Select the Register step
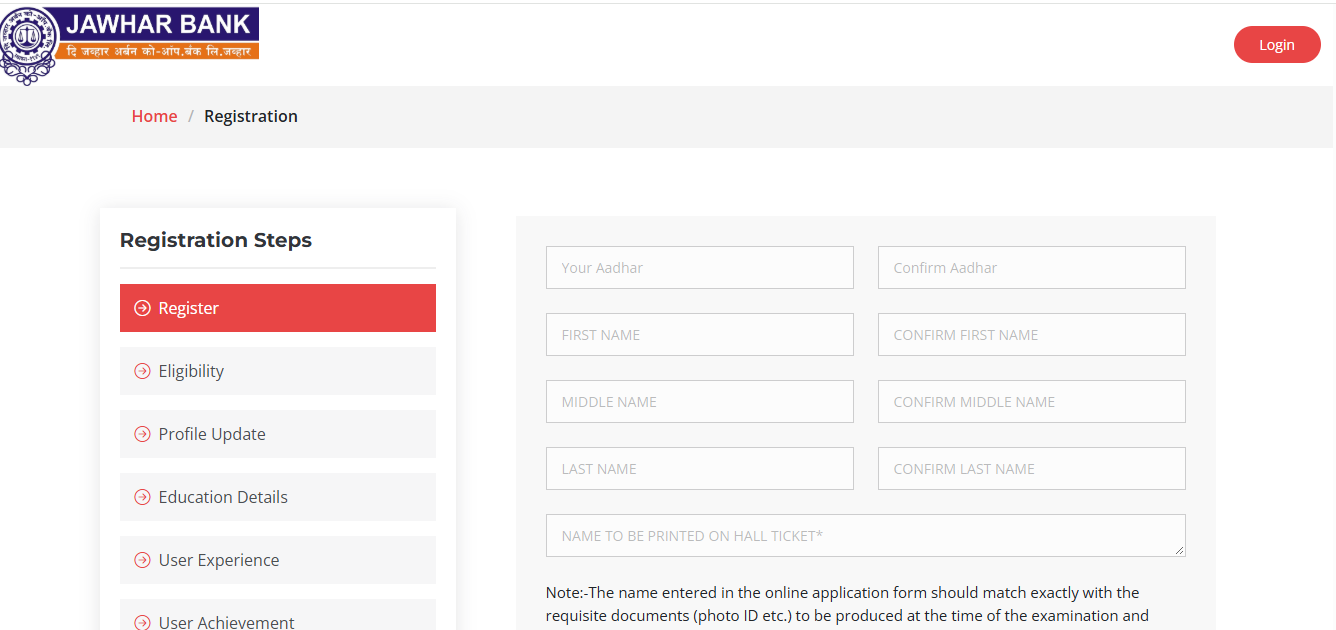 (x=278, y=308)
